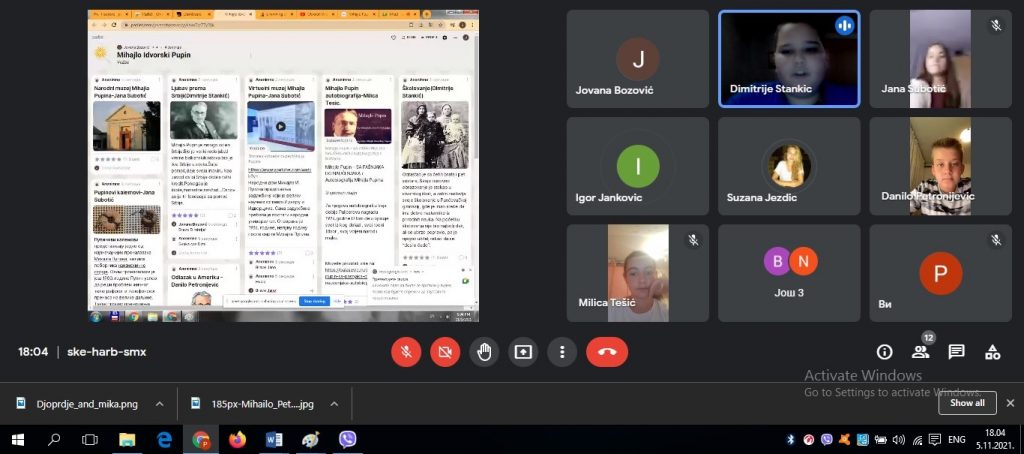Click the Show all downloads button

pyautogui.click(x=966, y=403)
